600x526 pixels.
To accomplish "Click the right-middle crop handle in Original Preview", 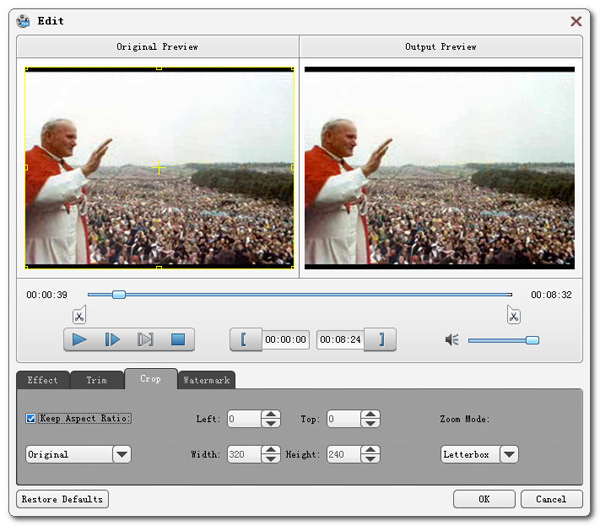I will point(293,168).
